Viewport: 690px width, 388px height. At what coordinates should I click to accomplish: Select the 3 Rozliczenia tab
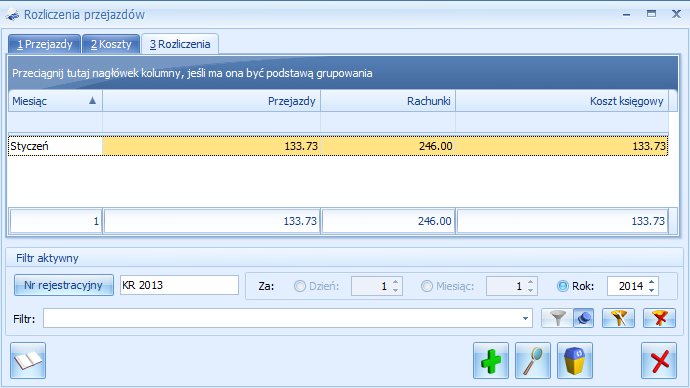(180, 44)
